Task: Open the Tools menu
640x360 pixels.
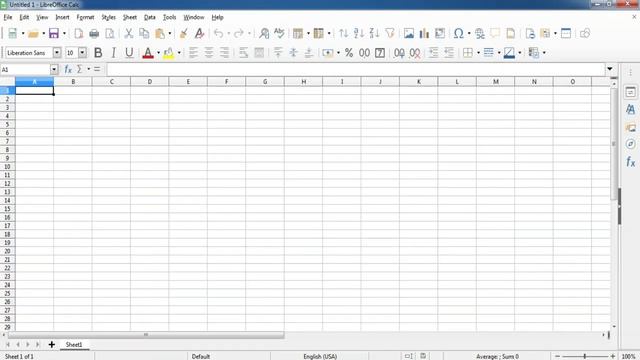Action: [169, 17]
